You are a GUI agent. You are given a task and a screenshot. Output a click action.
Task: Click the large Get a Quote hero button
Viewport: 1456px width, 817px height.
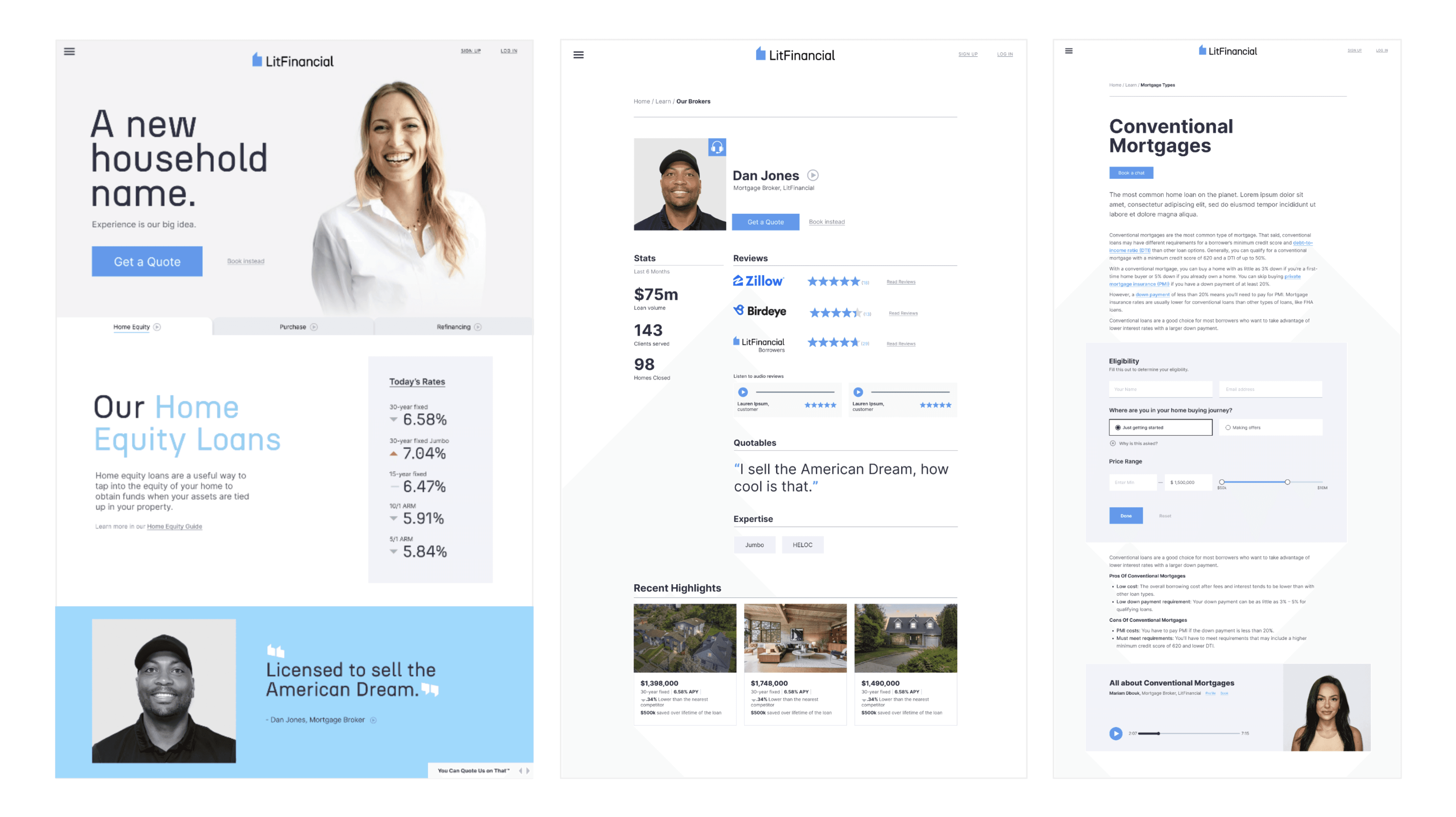[x=147, y=261]
